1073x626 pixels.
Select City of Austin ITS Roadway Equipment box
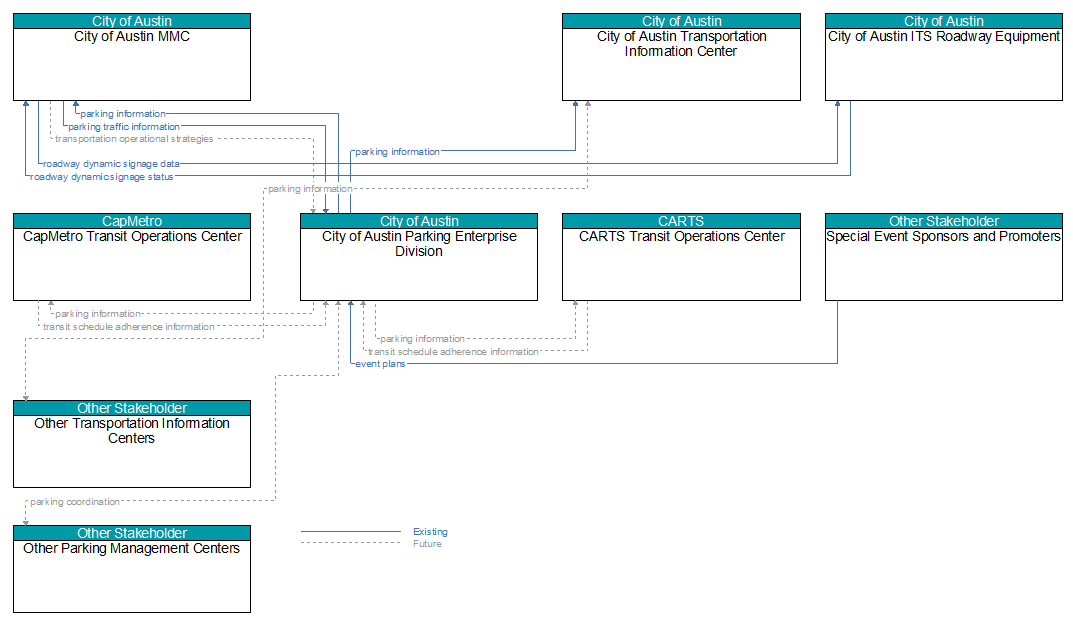coord(944,57)
